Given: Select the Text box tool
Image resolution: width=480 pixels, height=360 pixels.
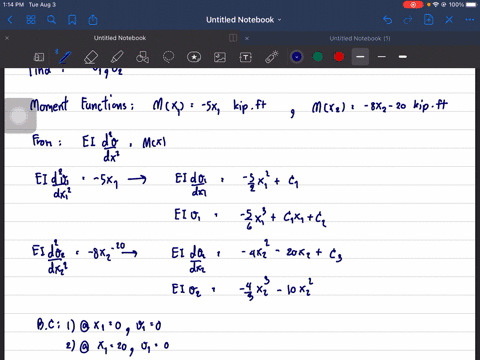Looking at the screenshot, I should pos(246,57).
